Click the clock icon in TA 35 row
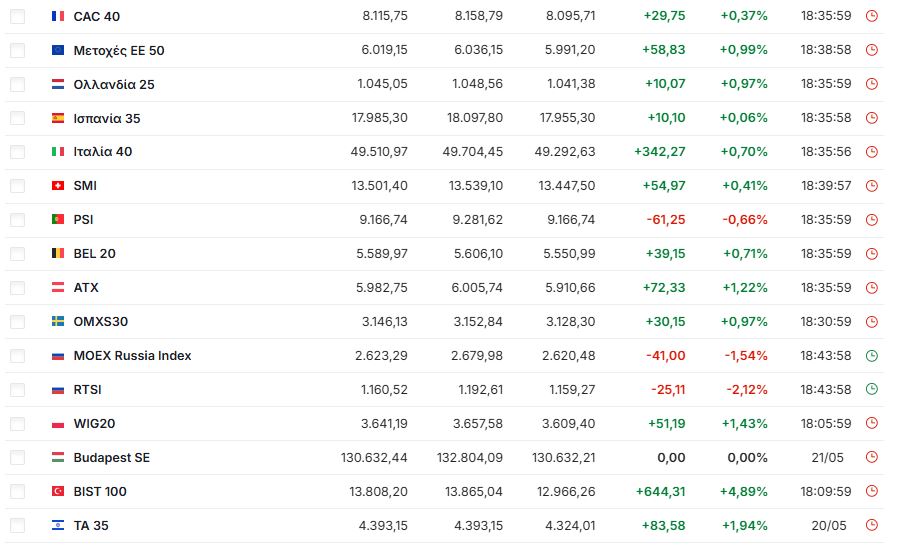The image size is (907, 545). tap(871, 525)
